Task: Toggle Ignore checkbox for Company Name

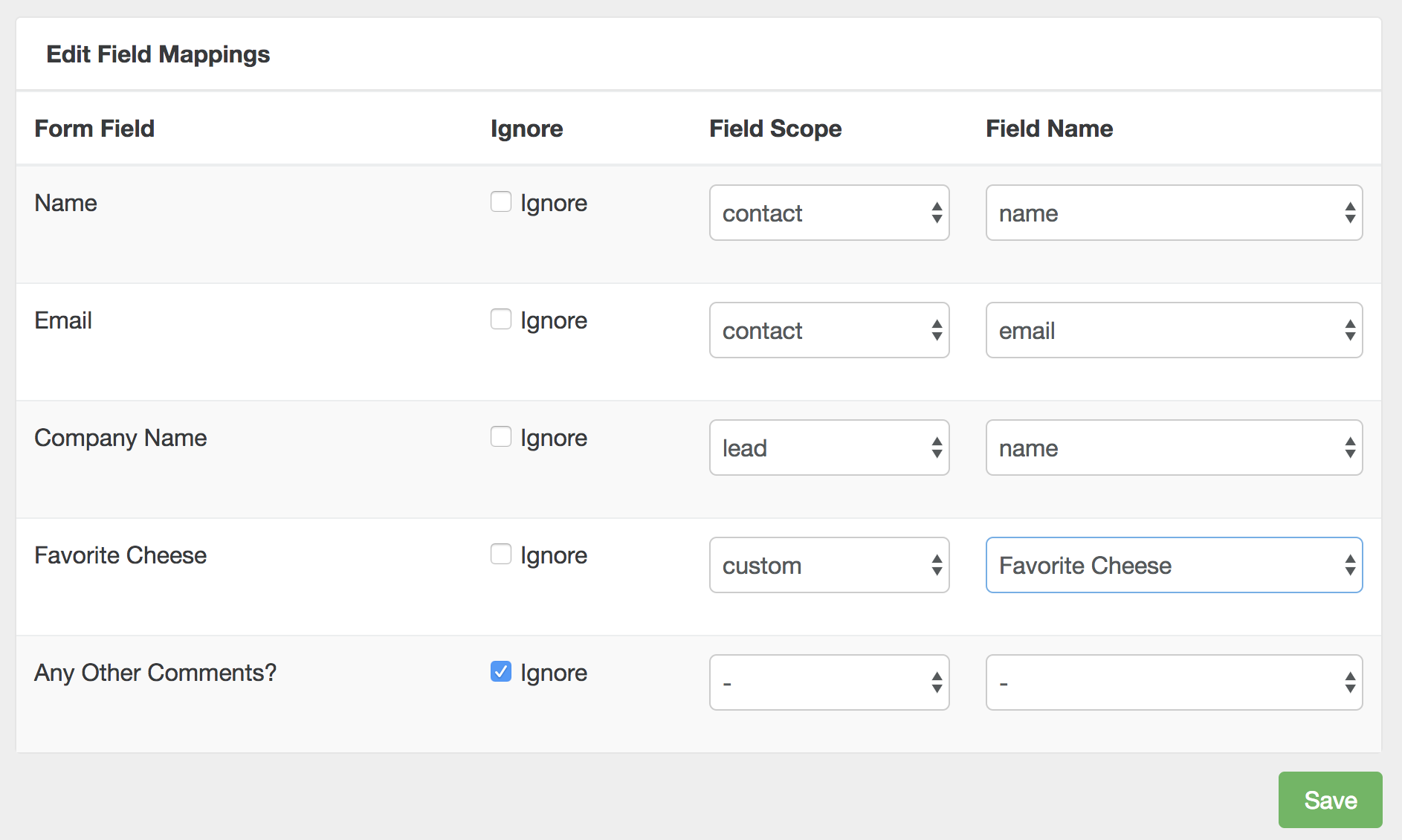Action: pos(501,436)
